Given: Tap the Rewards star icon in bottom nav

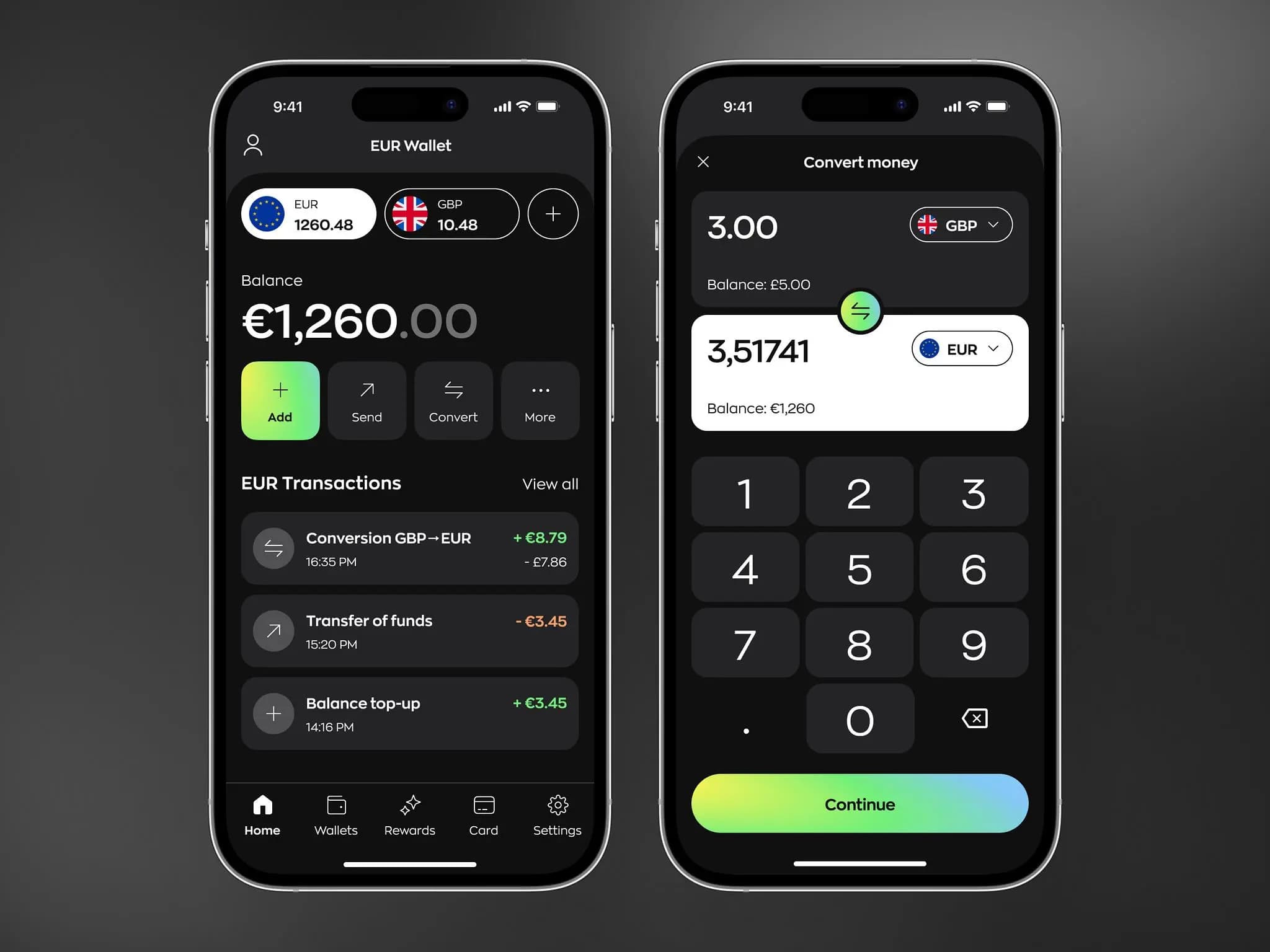Looking at the screenshot, I should (411, 809).
